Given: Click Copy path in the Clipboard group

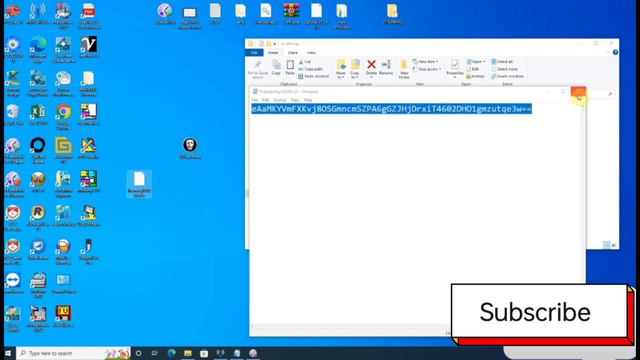Looking at the screenshot, I should point(311,69).
